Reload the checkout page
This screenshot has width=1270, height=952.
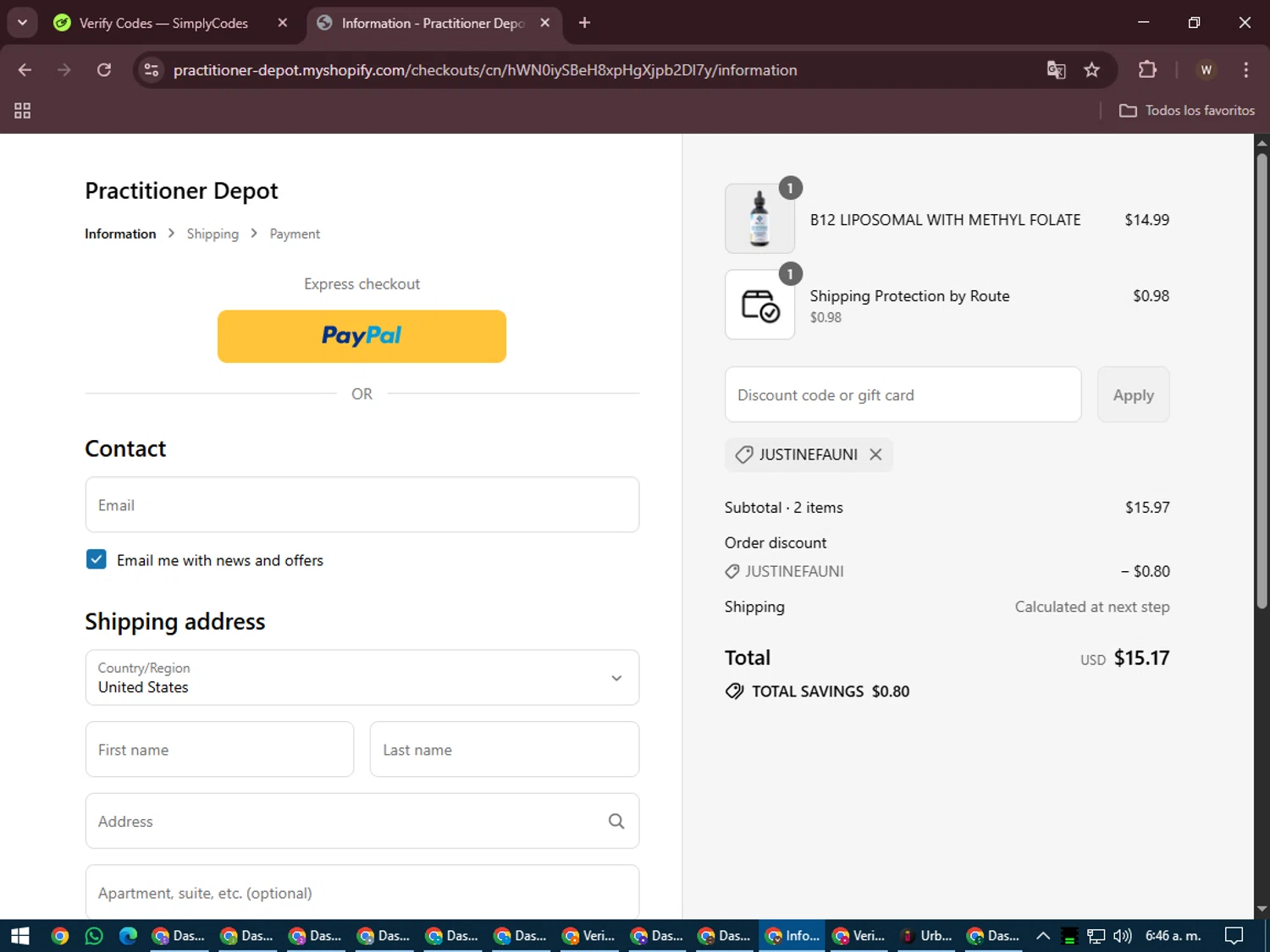(x=104, y=70)
